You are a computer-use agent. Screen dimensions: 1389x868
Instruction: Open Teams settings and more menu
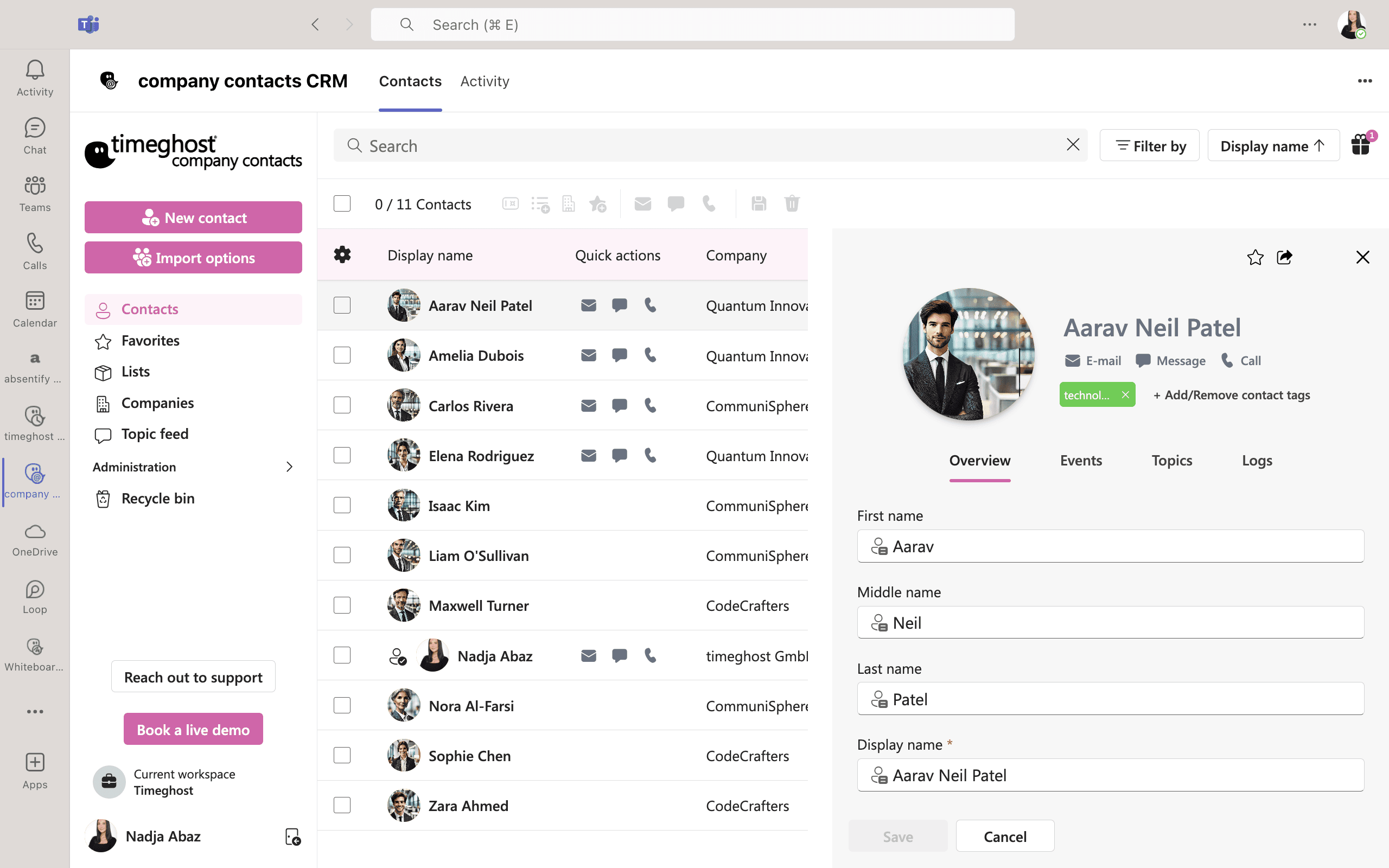point(1310,24)
